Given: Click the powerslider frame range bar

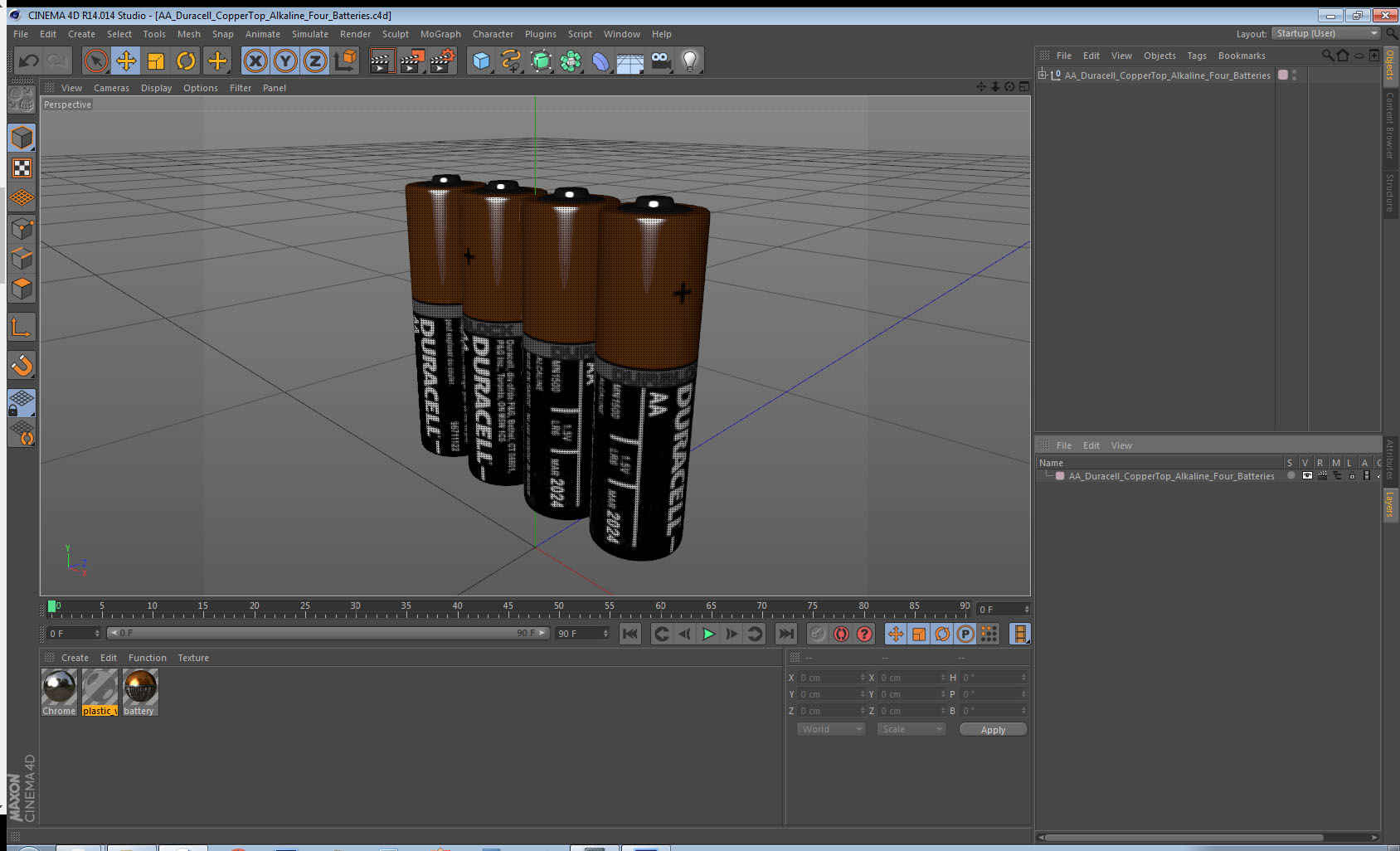Looking at the screenshot, I should [x=328, y=633].
